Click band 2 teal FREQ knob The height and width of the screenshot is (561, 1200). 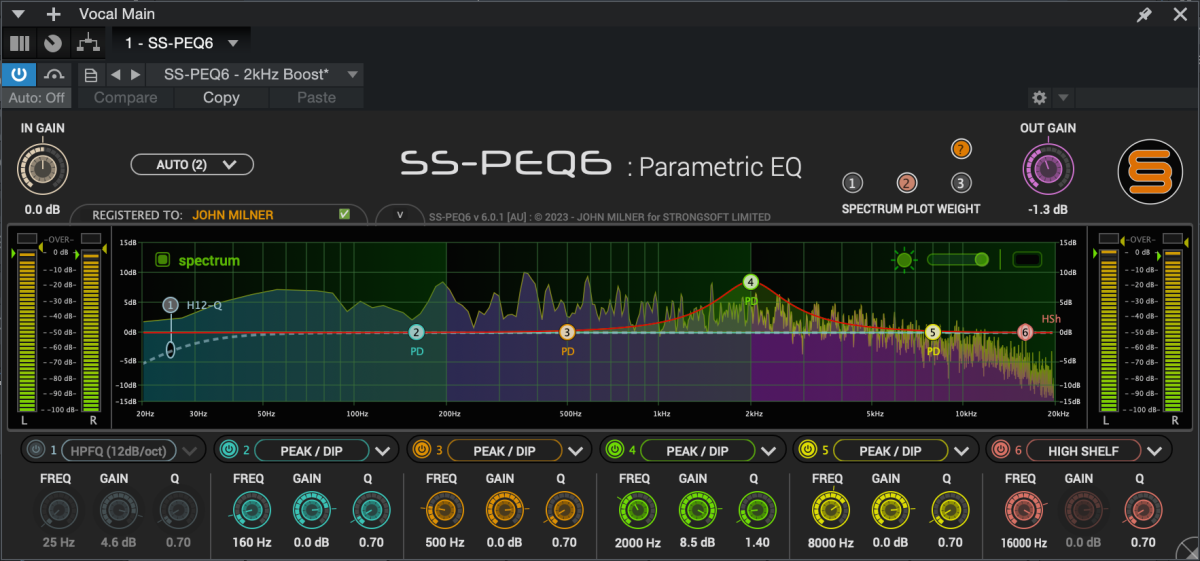[x=252, y=510]
